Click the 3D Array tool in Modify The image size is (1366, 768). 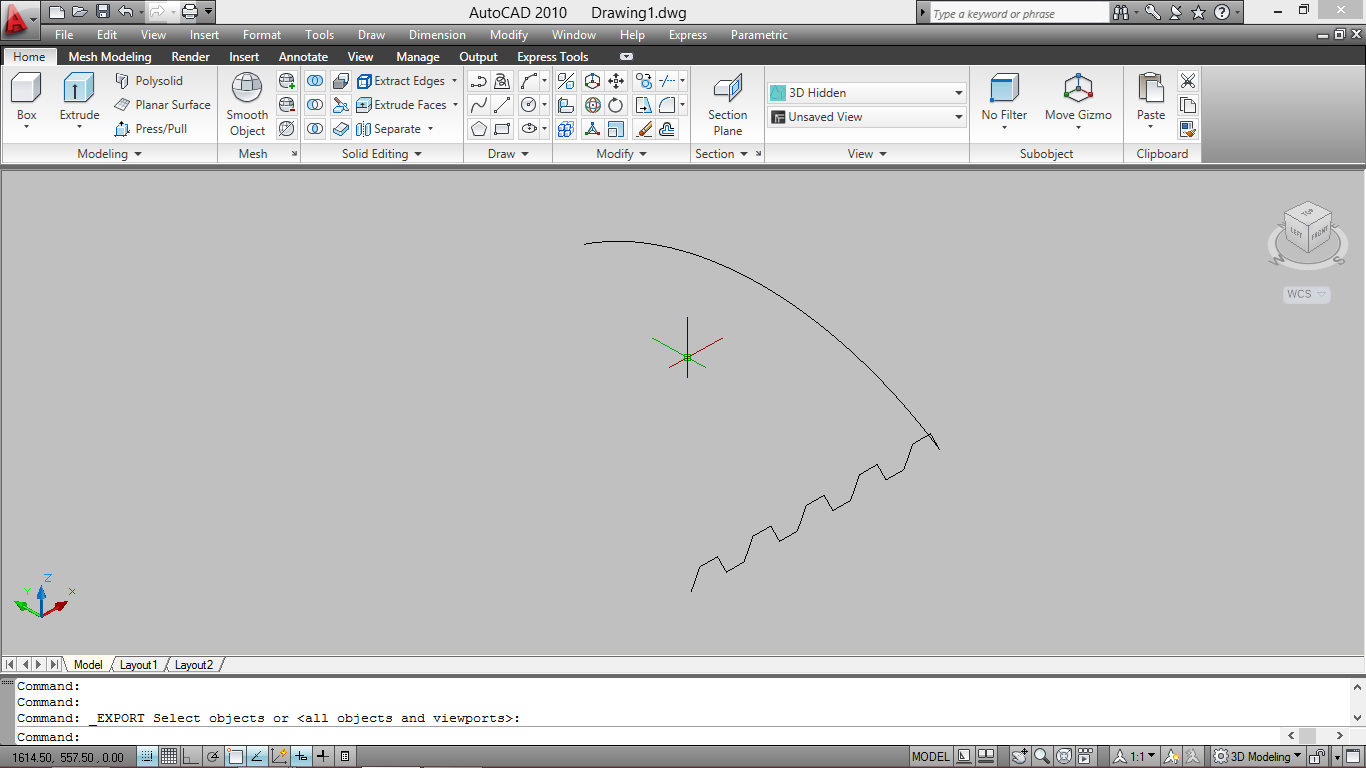[x=566, y=129]
